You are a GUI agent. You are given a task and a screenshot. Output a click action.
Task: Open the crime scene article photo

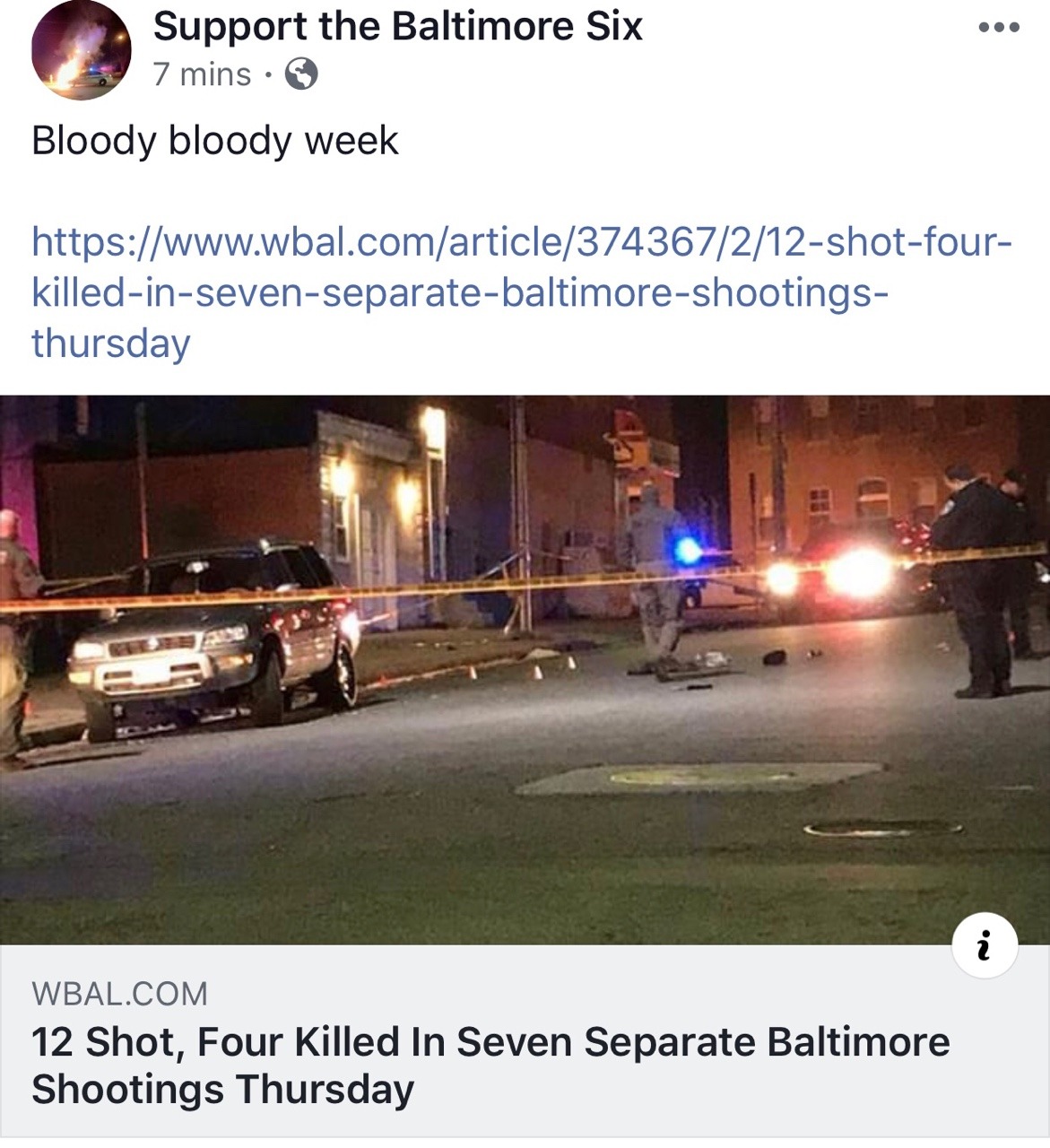525,670
